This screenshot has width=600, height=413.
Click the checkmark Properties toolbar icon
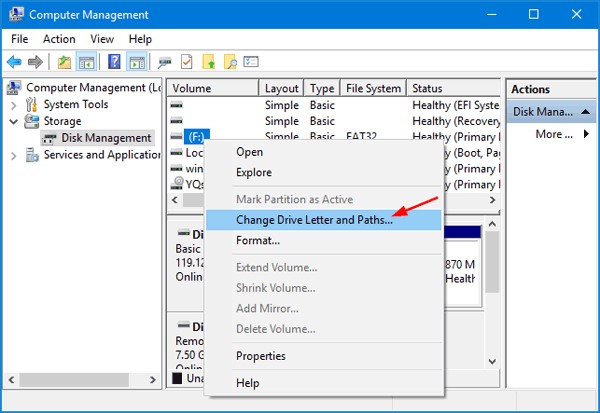tap(185, 62)
